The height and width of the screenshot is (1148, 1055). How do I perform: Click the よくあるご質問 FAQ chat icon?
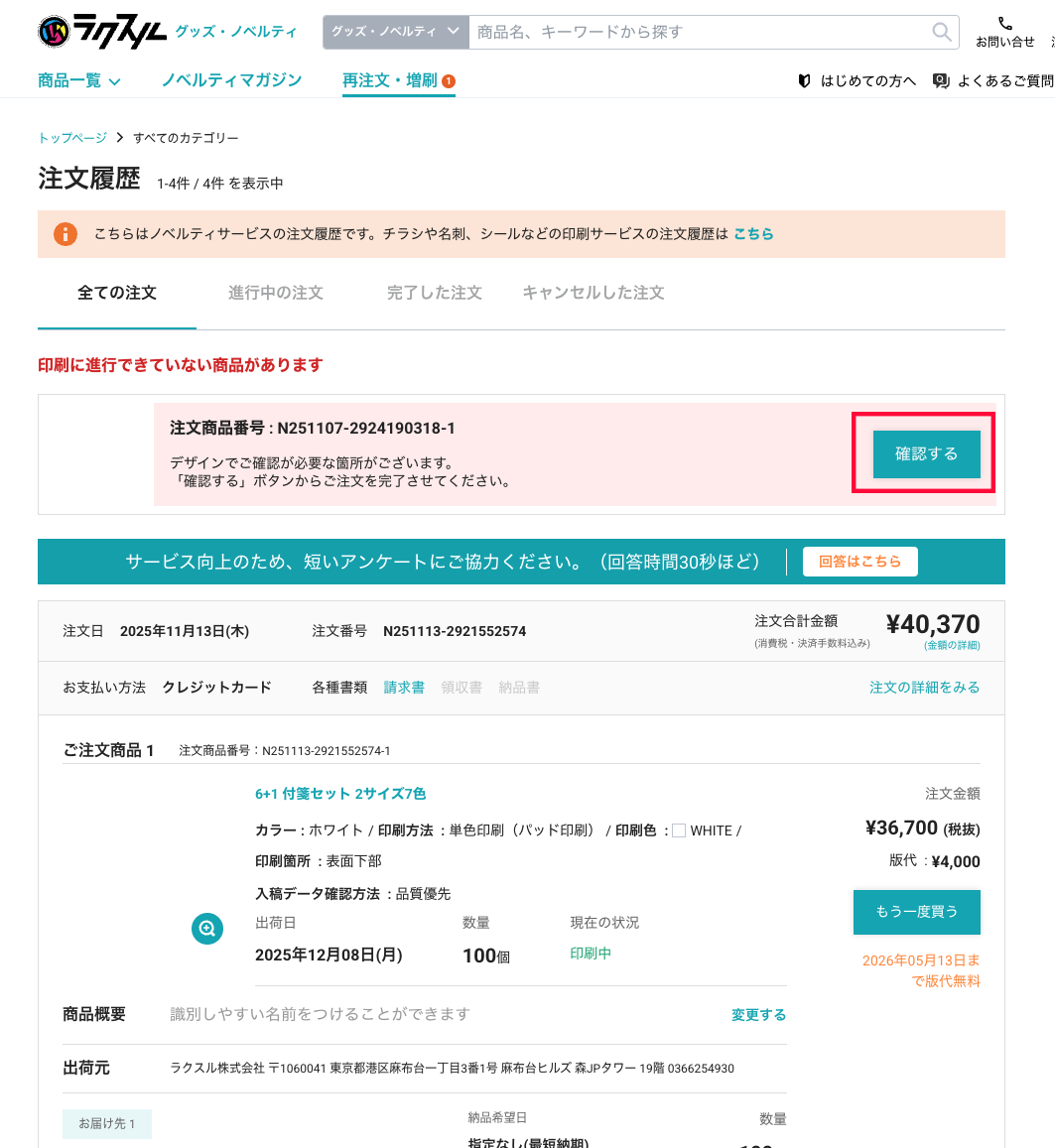tap(941, 80)
